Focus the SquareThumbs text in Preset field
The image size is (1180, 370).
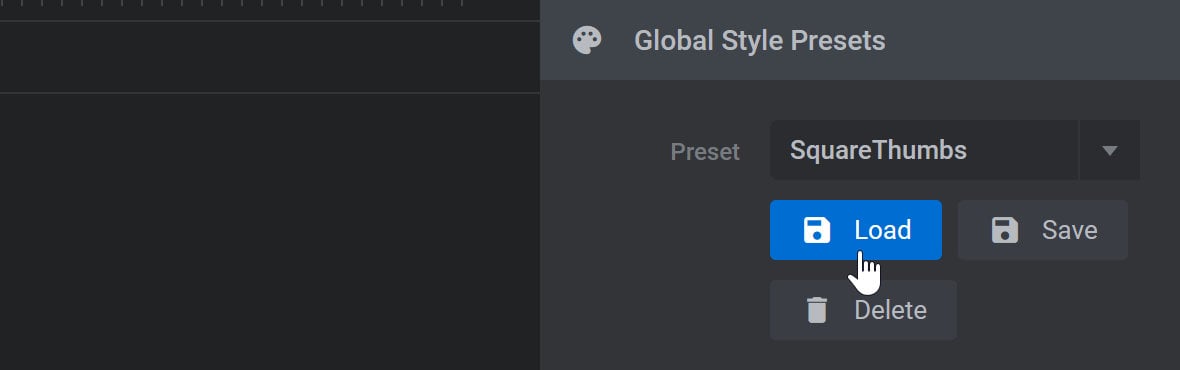[878, 150]
